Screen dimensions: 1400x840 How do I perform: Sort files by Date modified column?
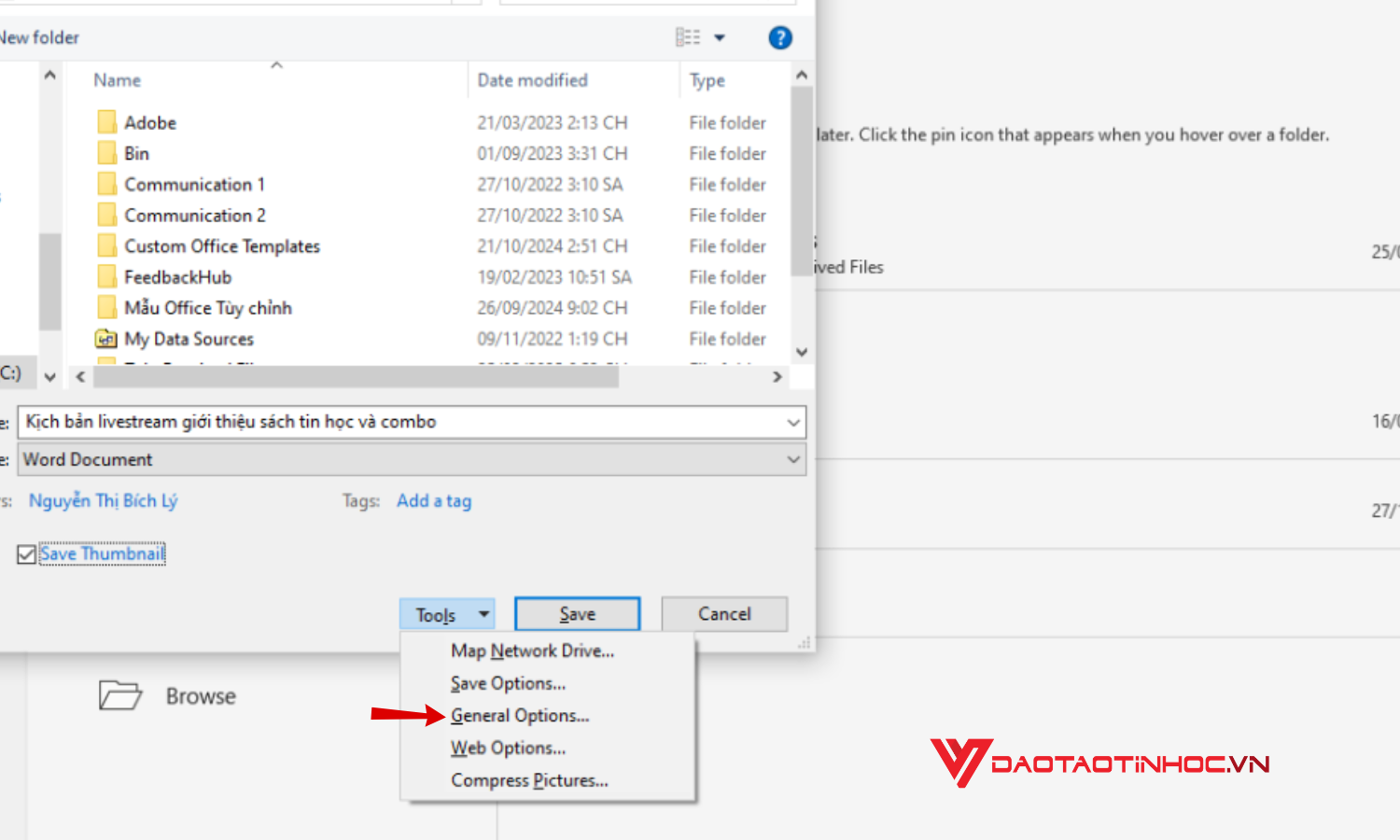[532, 80]
